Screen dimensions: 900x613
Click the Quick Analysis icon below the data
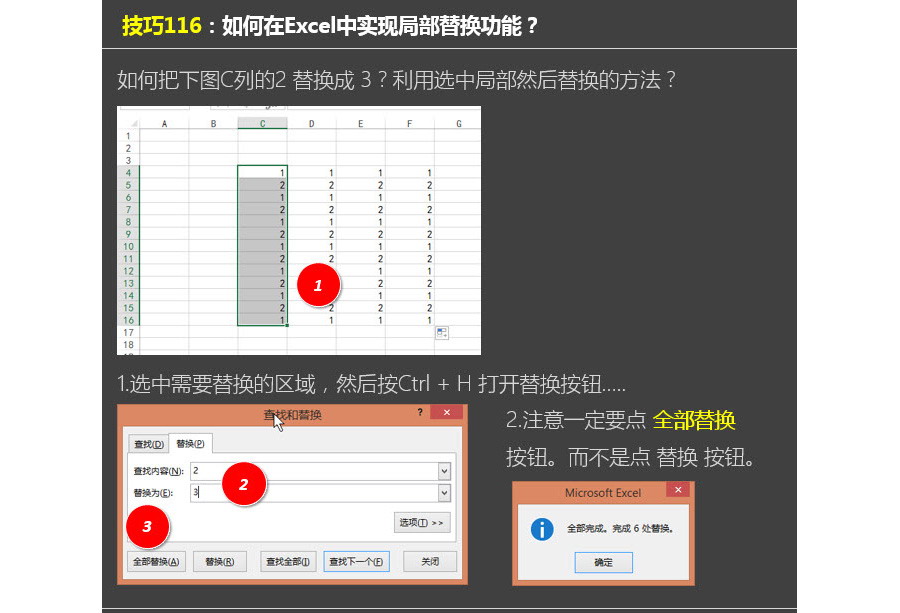tap(441, 333)
